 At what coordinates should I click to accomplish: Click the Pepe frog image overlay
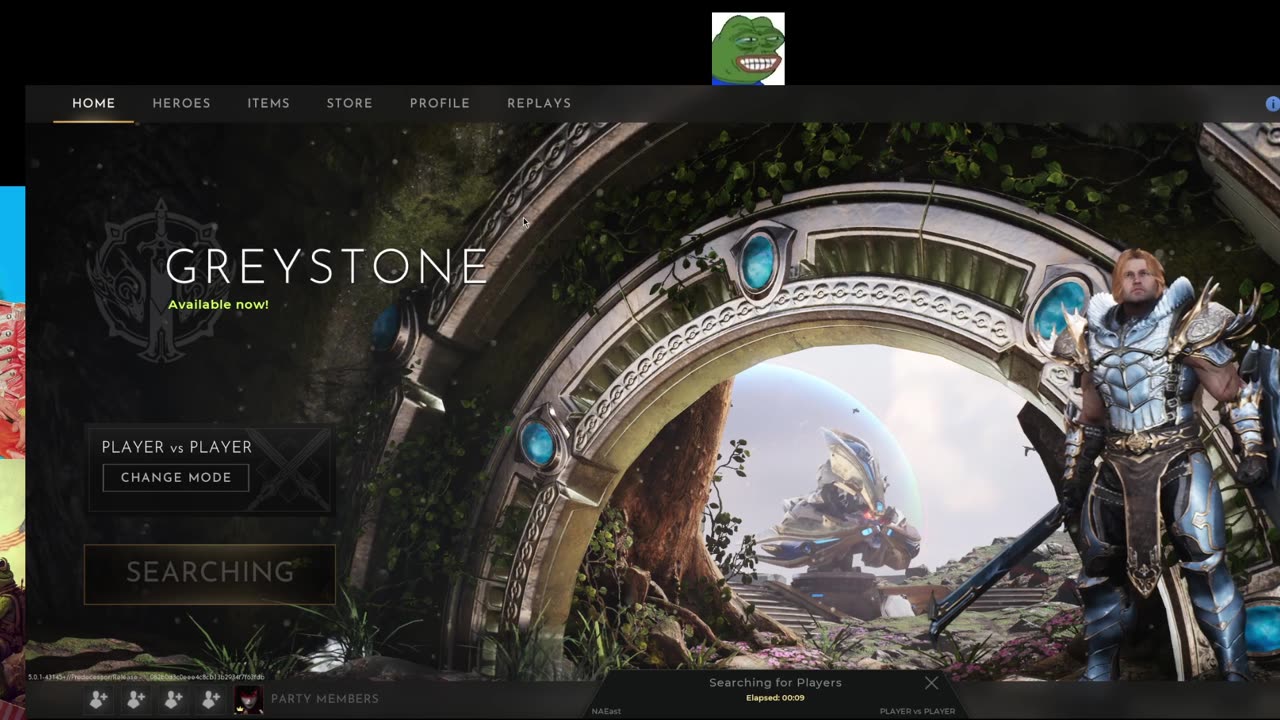(x=748, y=48)
